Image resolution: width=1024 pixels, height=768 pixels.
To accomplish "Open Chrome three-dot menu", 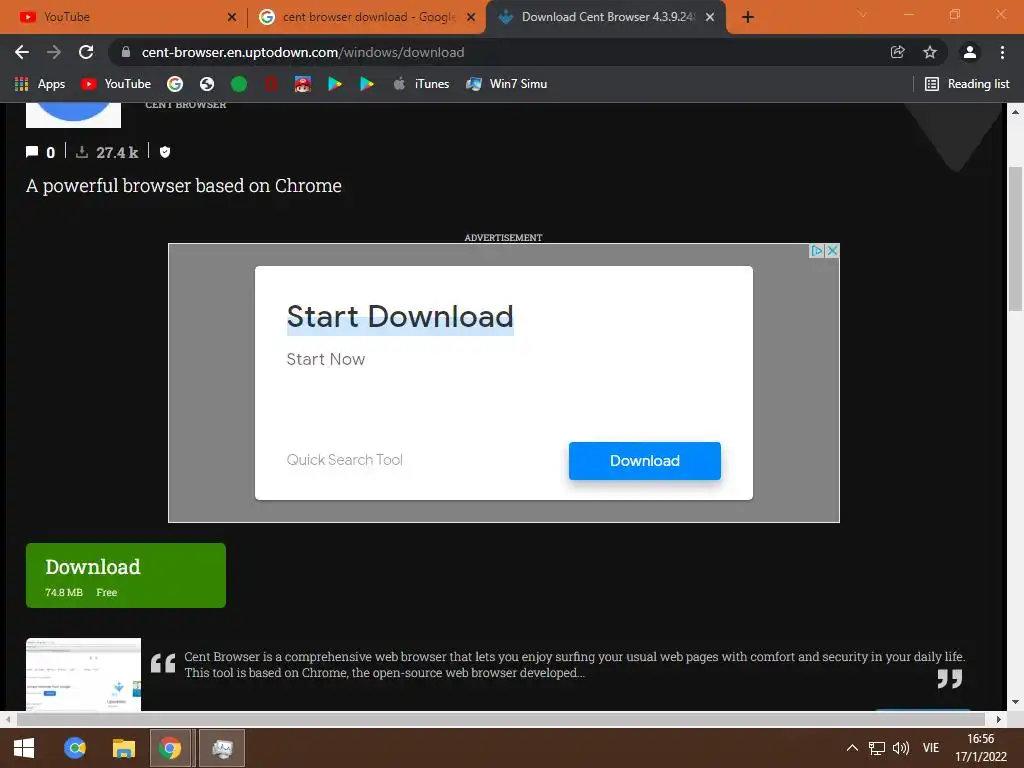I will tap(1002, 52).
